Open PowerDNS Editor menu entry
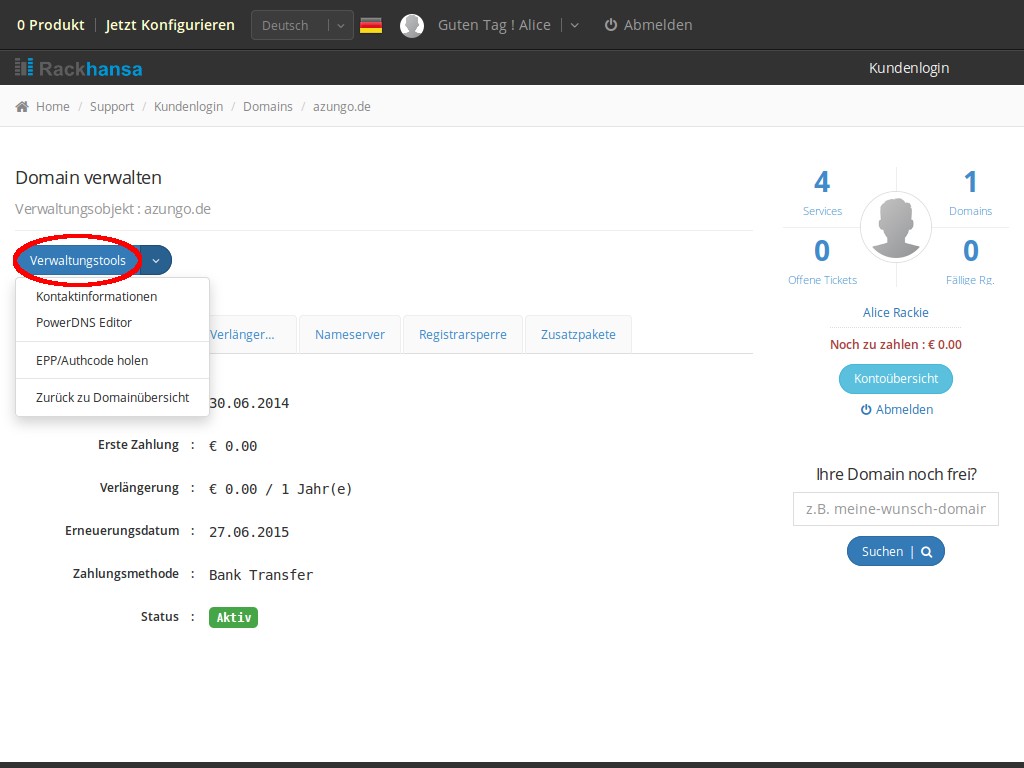1024x768 pixels. 84,323
